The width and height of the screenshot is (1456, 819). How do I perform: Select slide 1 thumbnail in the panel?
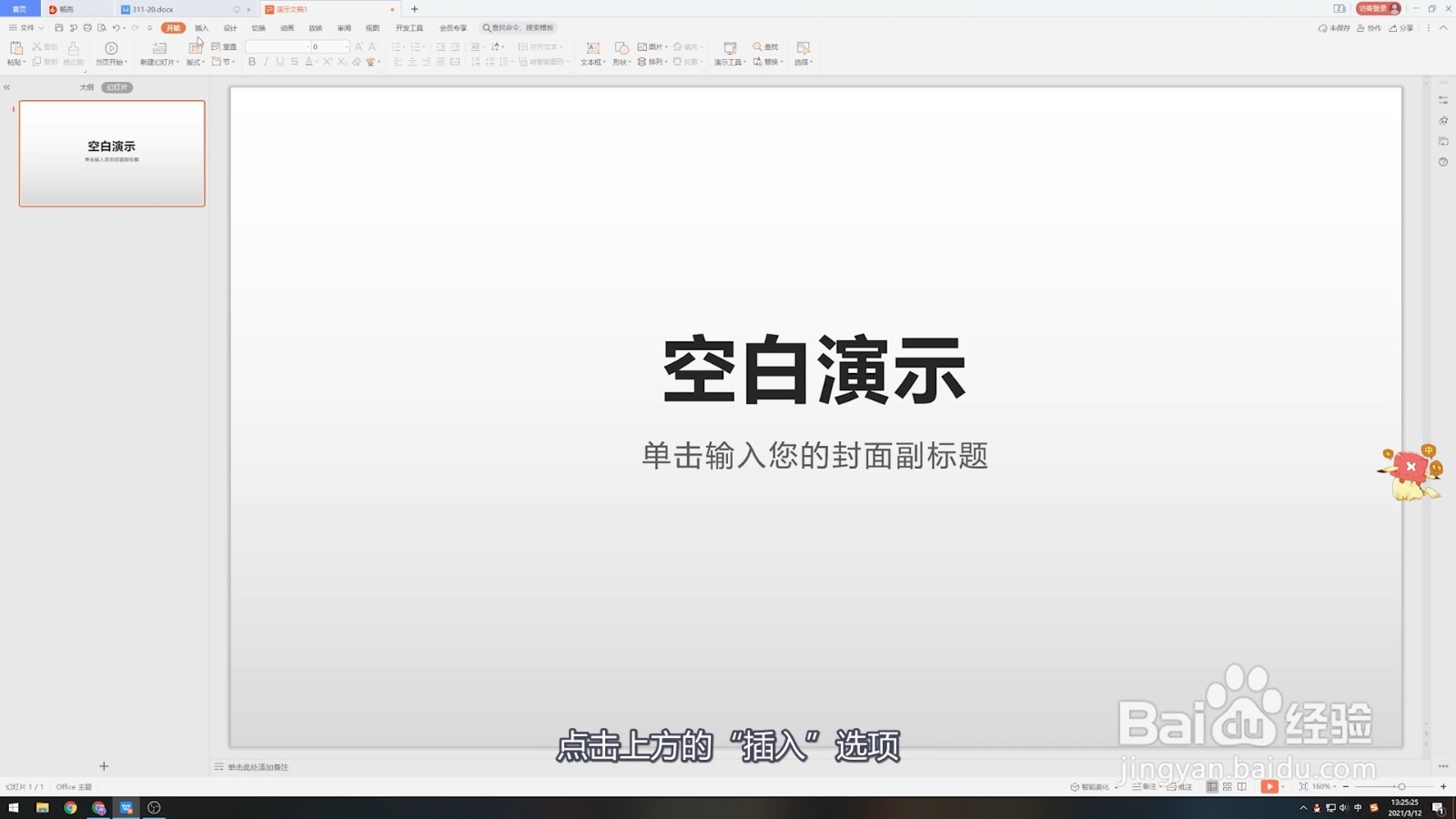(x=111, y=153)
